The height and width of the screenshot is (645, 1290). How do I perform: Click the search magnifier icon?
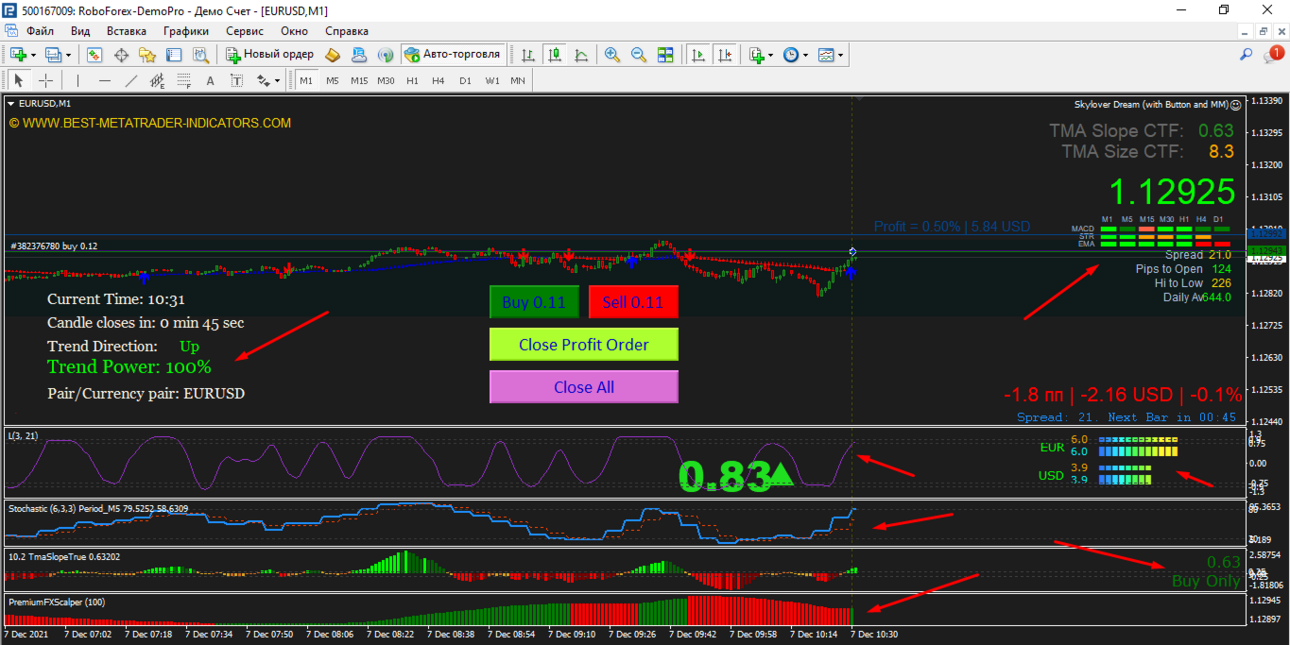click(x=1246, y=55)
